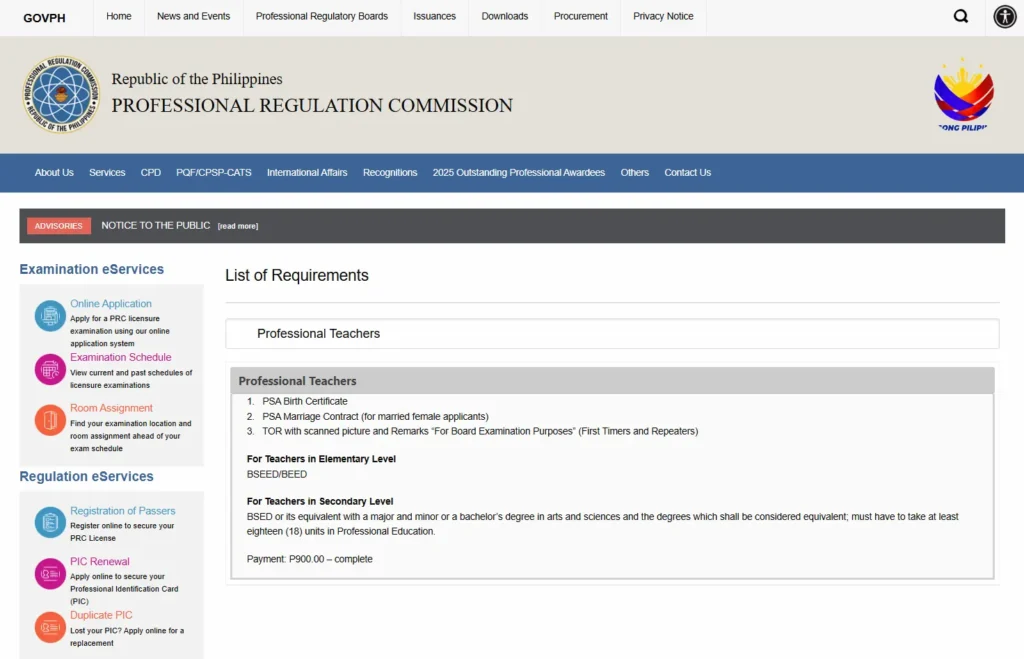Image resolution: width=1024 pixels, height=659 pixels.
Task: Click the Professional Teachers gray panel header
Action: tap(612, 381)
